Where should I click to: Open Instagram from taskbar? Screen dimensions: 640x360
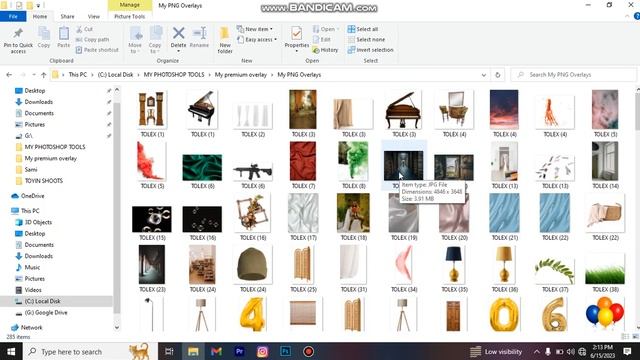coord(262,351)
